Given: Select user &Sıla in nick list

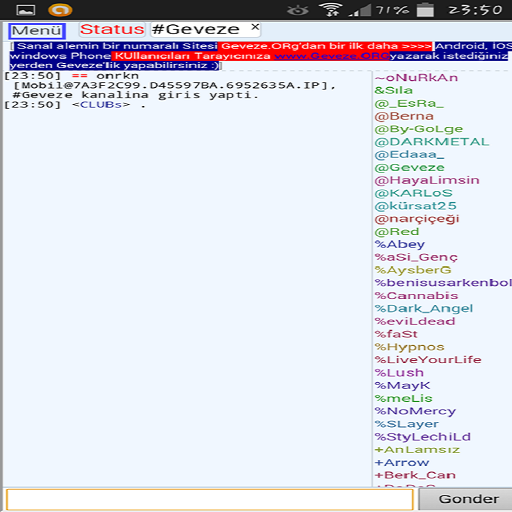Looking at the screenshot, I should (393, 90).
